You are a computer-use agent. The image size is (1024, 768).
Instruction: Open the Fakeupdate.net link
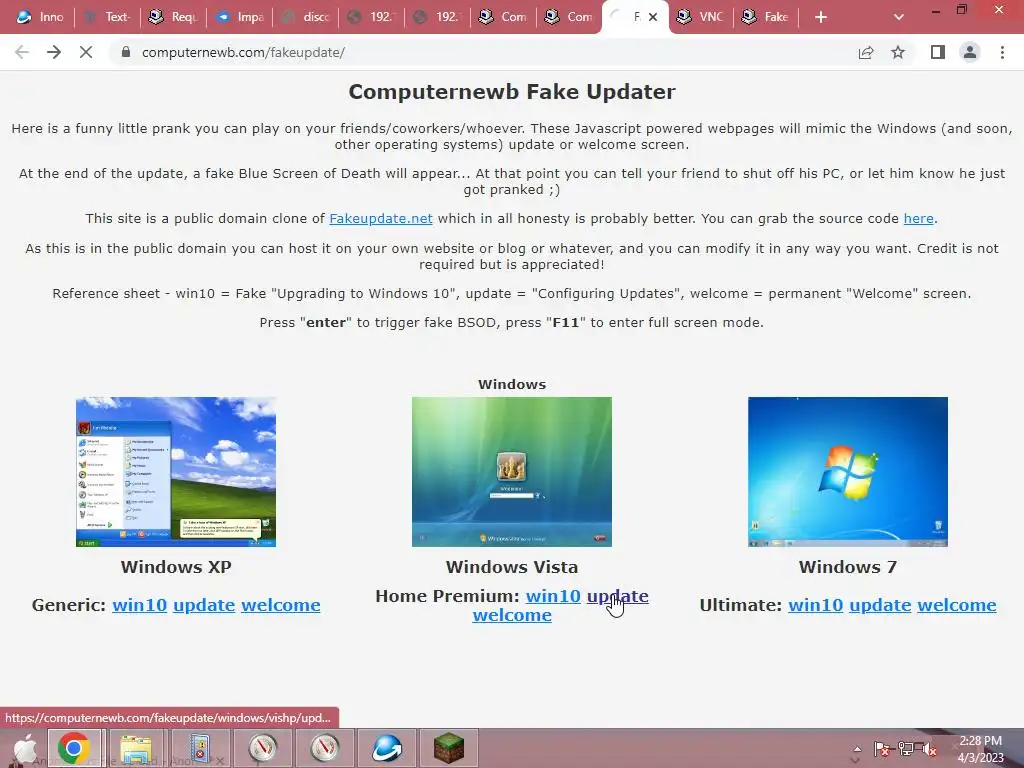pos(381,219)
